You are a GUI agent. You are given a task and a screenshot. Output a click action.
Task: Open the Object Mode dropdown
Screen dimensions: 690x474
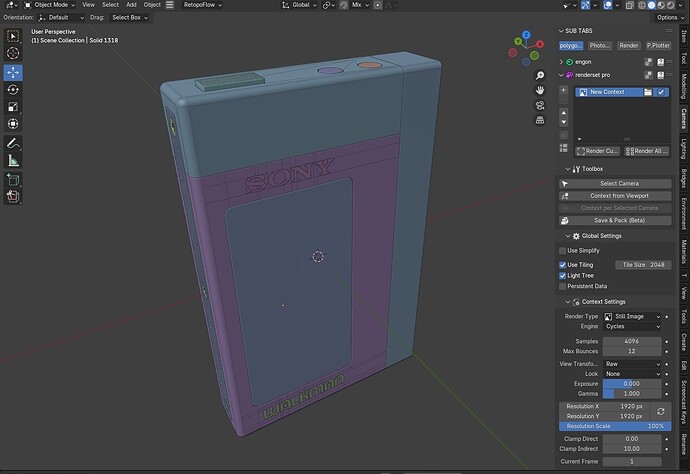[50, 5]
